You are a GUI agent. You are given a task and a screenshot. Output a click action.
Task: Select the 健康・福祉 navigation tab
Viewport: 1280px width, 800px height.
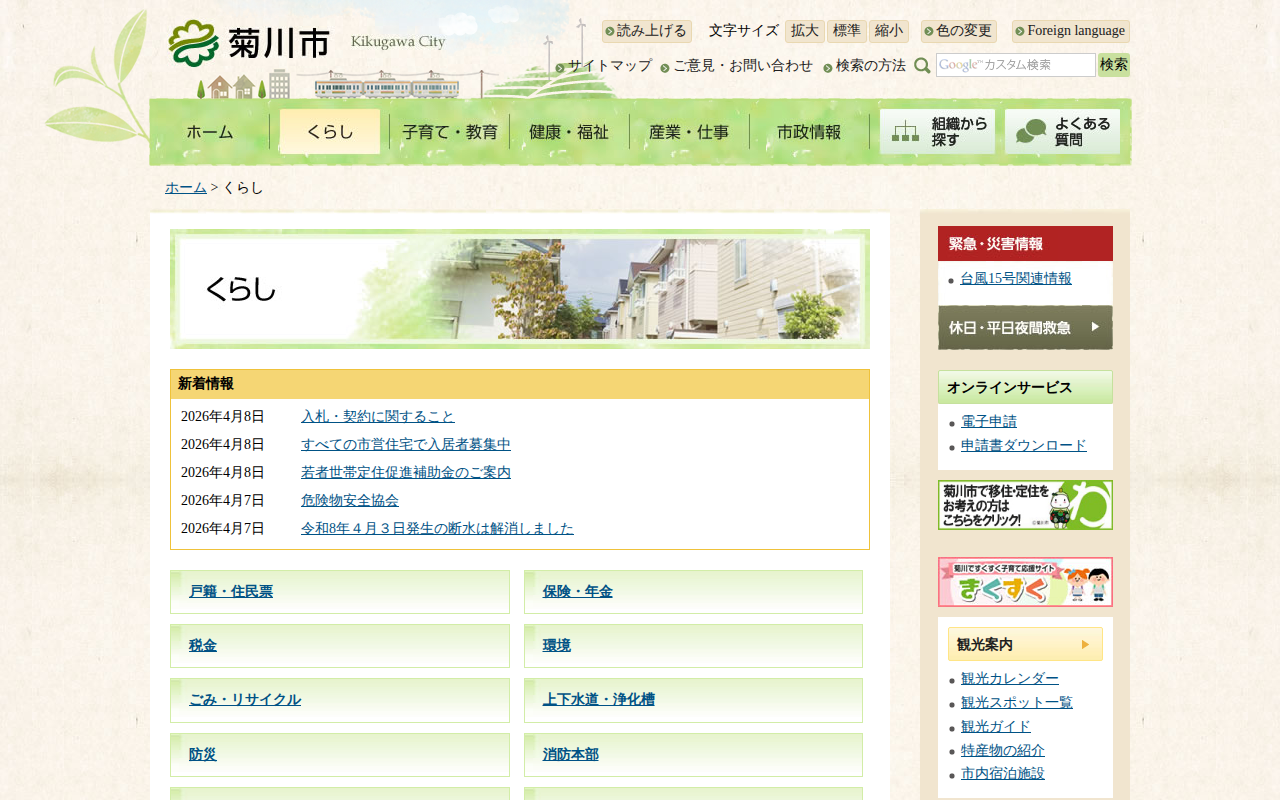pos(569,132)
